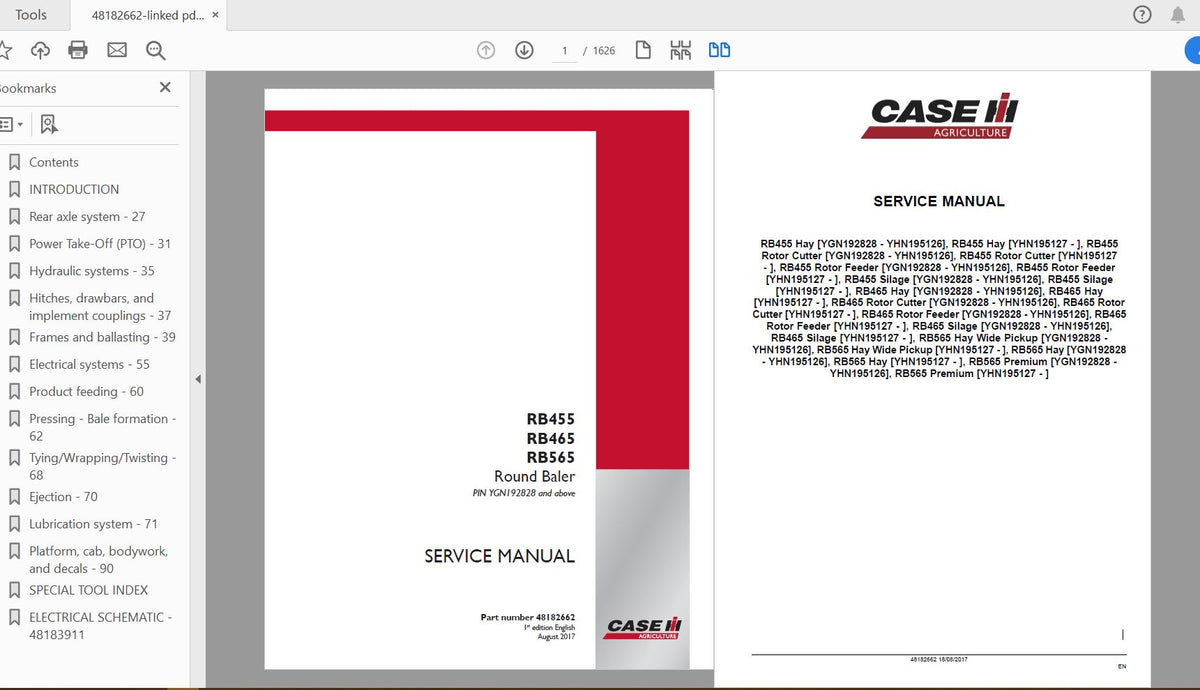Select the scrolling page display icon
1200x690 pixels.
click(x=681, y=50)
